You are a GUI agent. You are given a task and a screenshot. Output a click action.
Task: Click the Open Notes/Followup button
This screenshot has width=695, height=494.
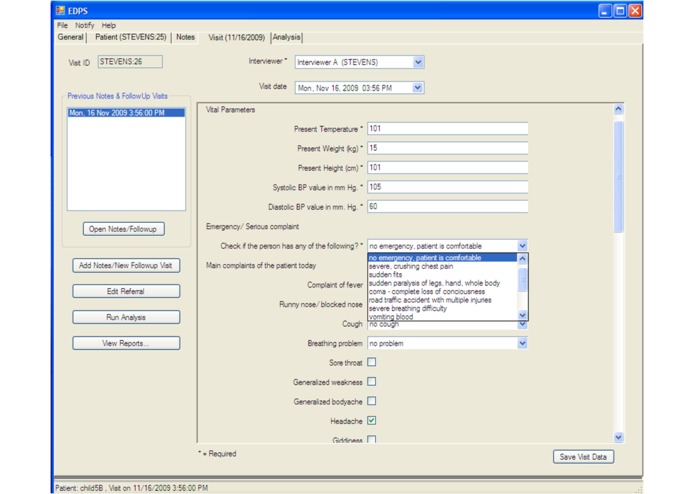pyautogui.click(x=123, y=229)
